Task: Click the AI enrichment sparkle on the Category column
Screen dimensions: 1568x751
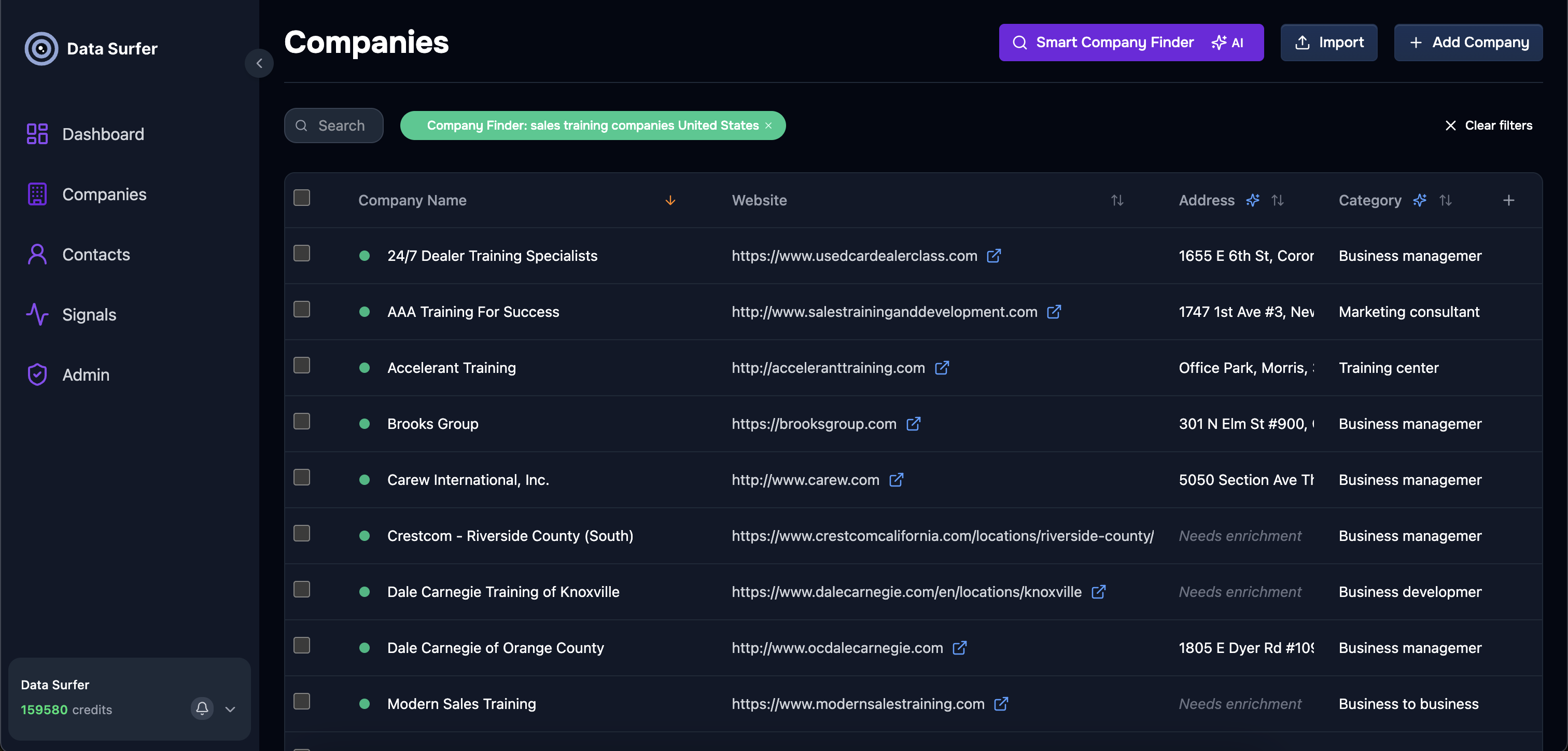Action: [1420, 200]
